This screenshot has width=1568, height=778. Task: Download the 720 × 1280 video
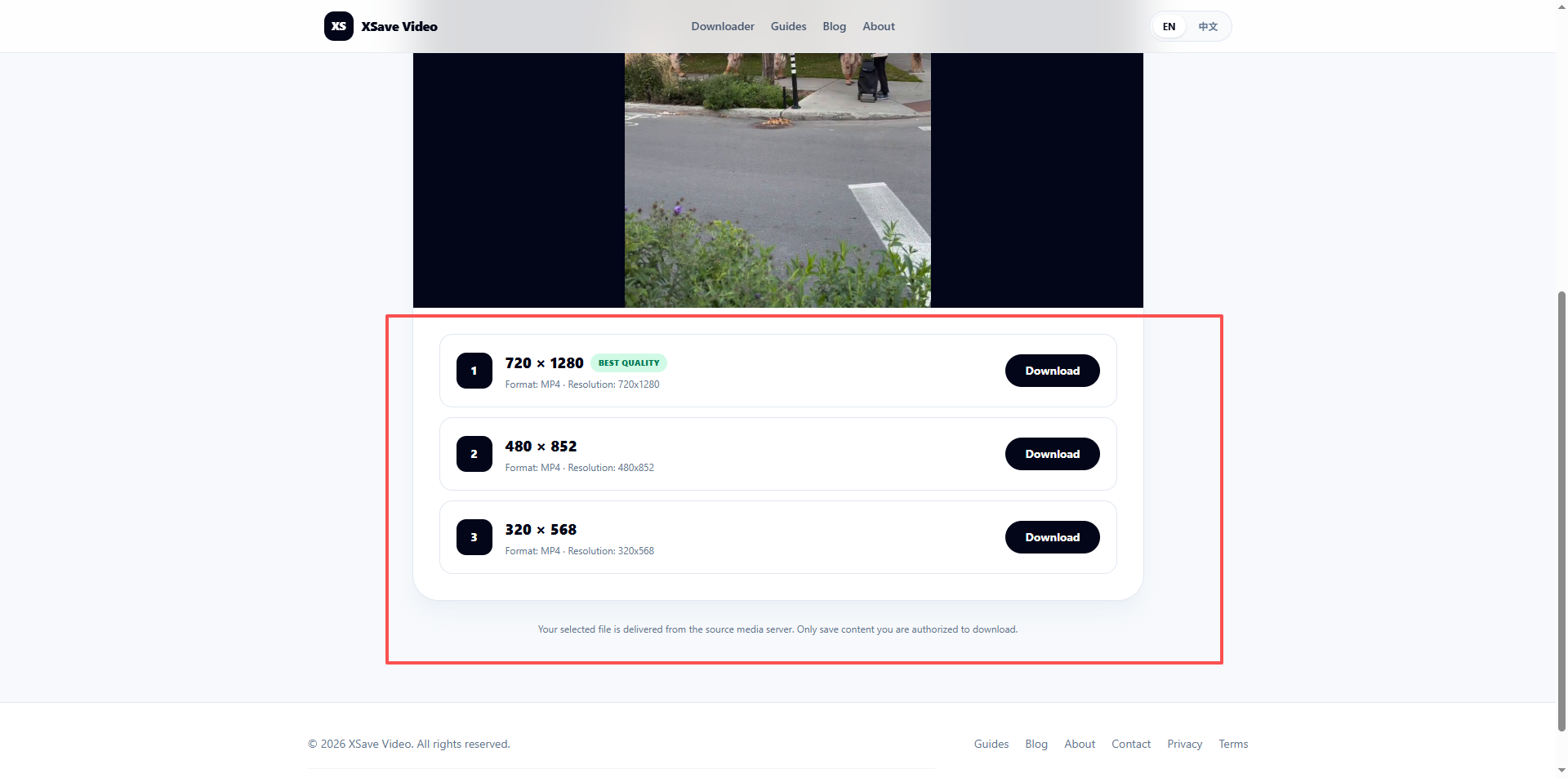(x=1052, y=371)
